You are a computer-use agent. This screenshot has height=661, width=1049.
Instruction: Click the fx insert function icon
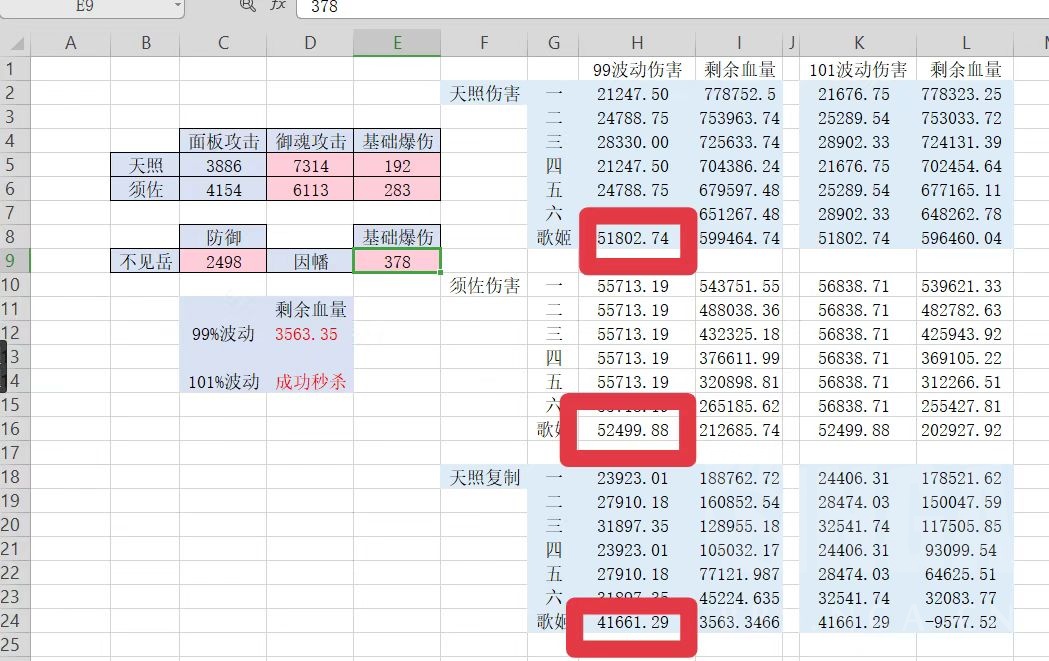[278, 7]
